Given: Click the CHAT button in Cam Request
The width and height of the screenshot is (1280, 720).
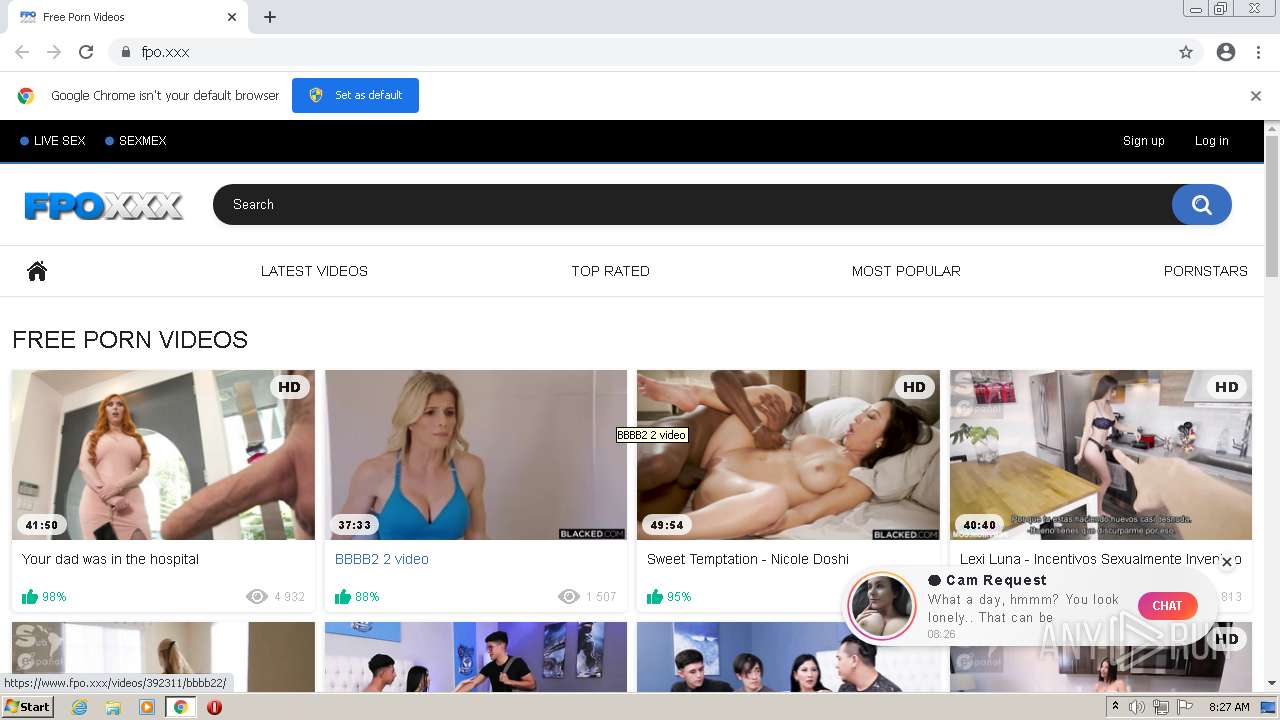Looking at the screenshot, I should coord(1167,606).
